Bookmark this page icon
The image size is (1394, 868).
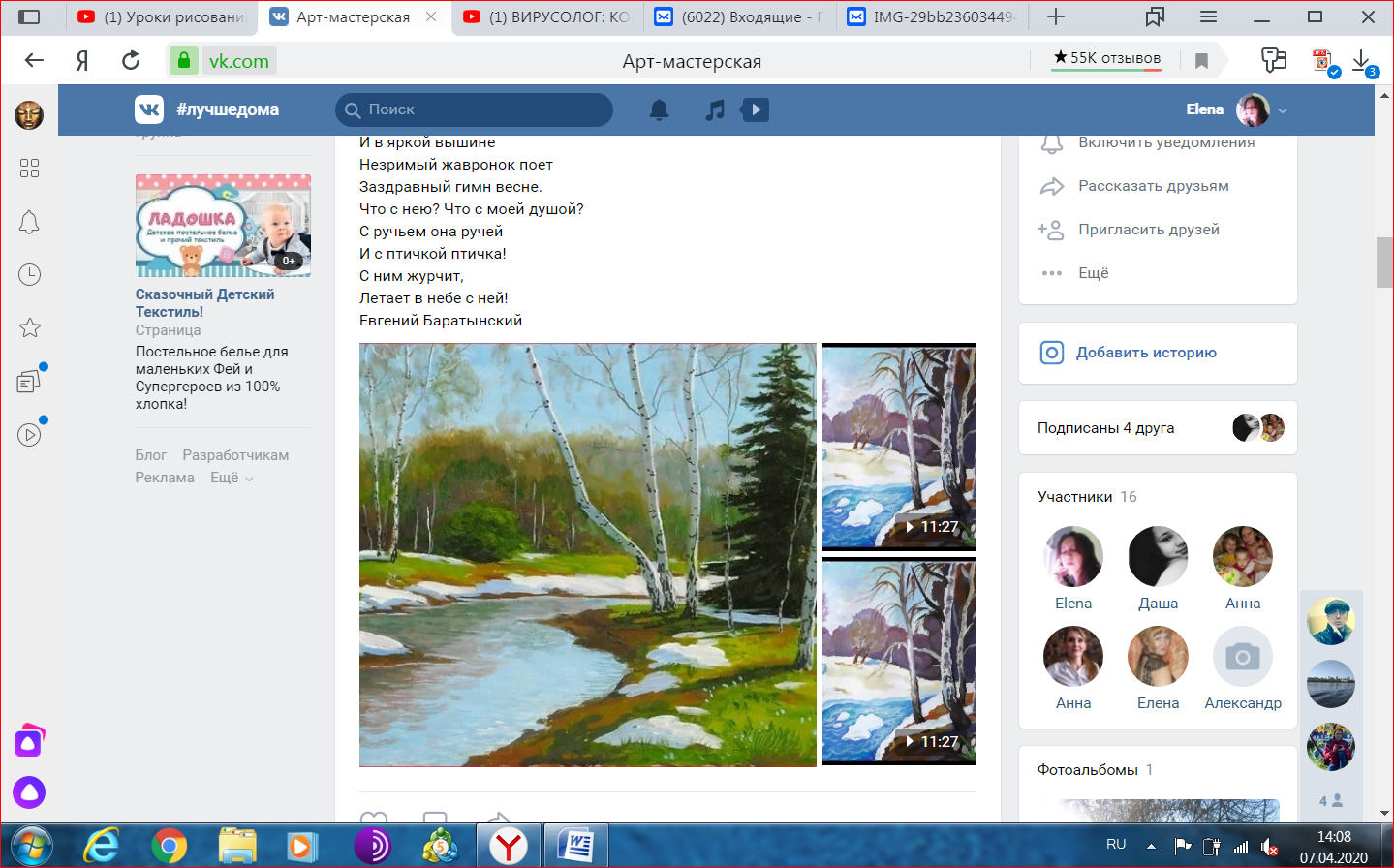point(1201,61)
